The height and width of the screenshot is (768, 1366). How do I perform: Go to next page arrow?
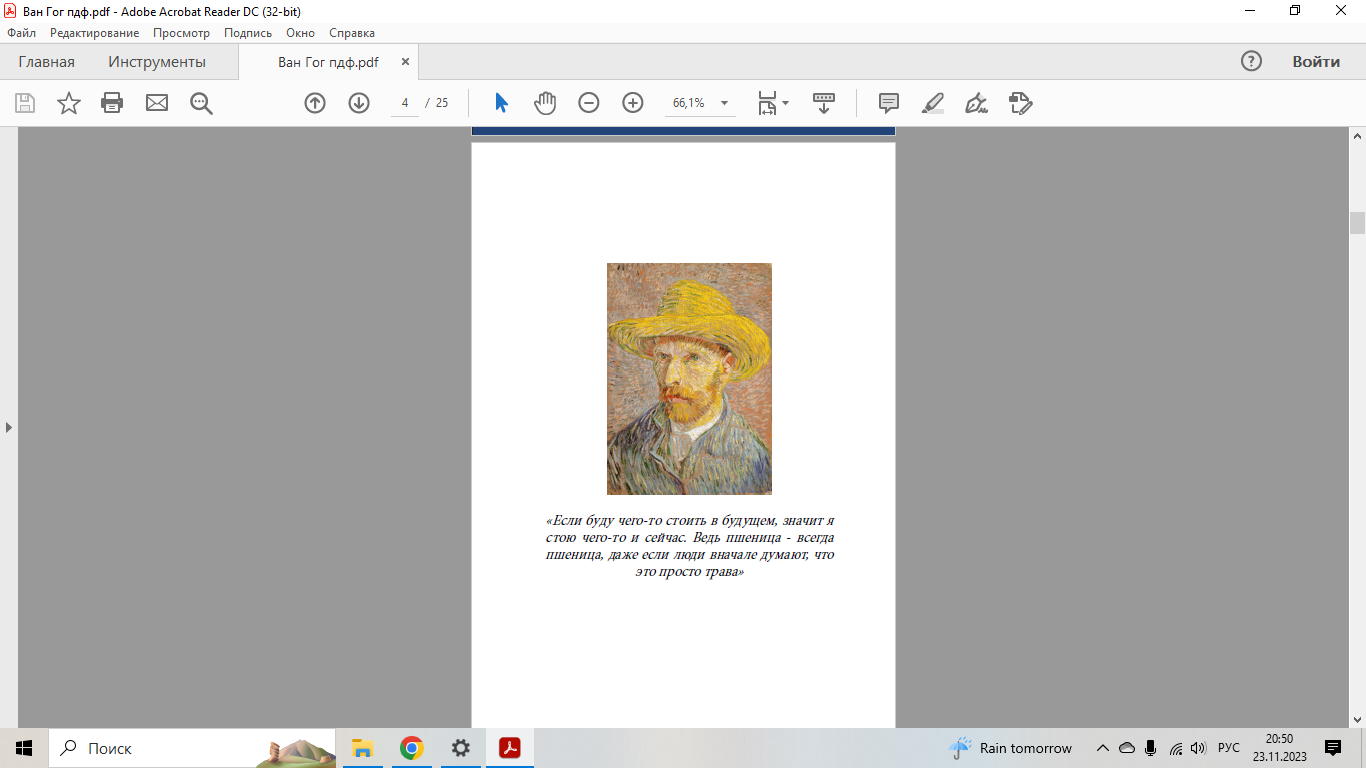359,103
